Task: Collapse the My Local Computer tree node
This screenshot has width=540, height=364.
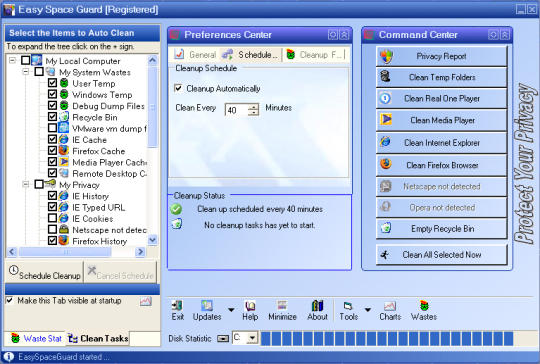Action: (x=12, y=61)
